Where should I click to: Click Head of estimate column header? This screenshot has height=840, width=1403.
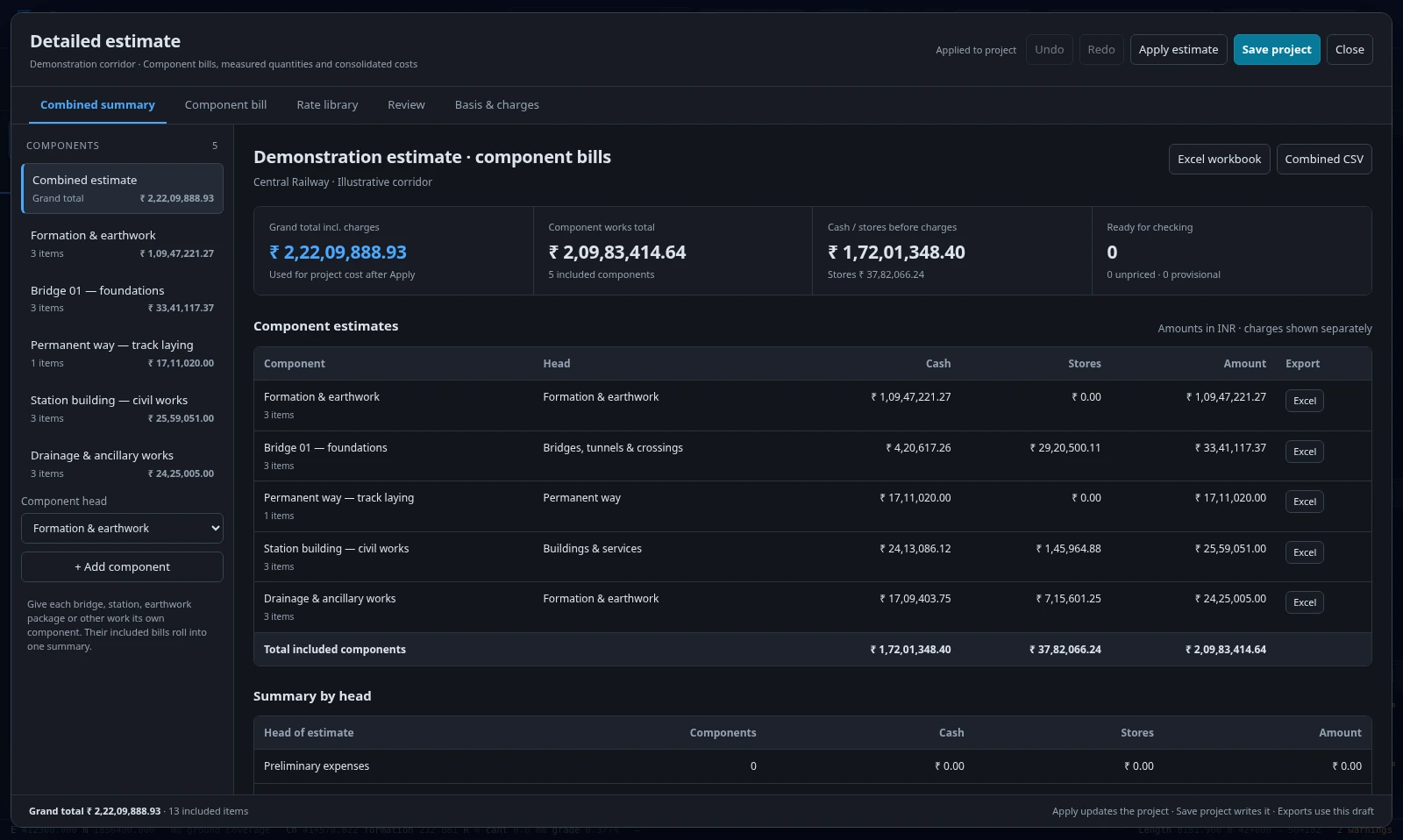pos(309,732)
